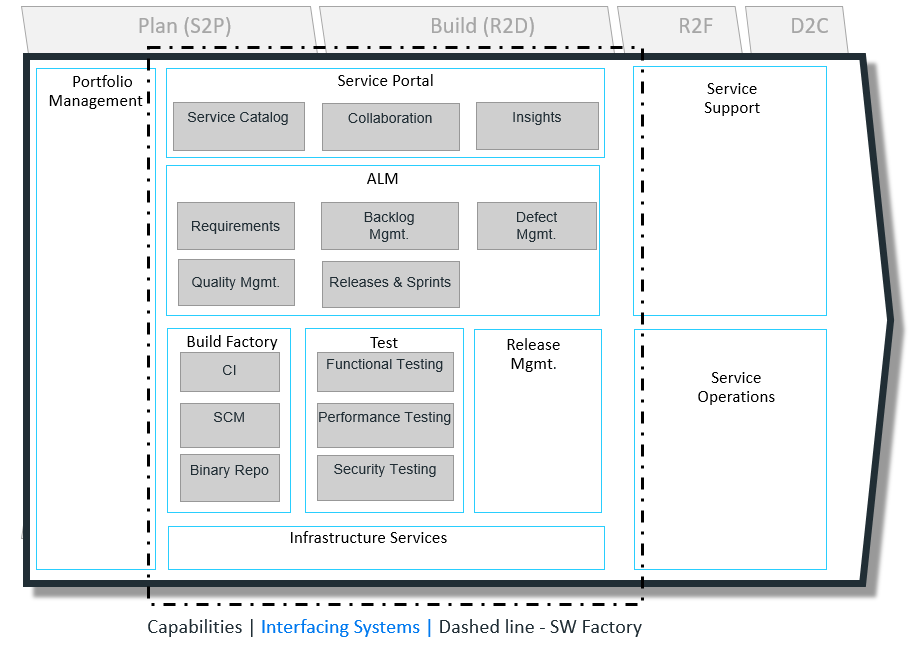The width and height of the screenshot is (914, 647).
Task: Click the Service Catalog box
Action: (x=238, y=126)
